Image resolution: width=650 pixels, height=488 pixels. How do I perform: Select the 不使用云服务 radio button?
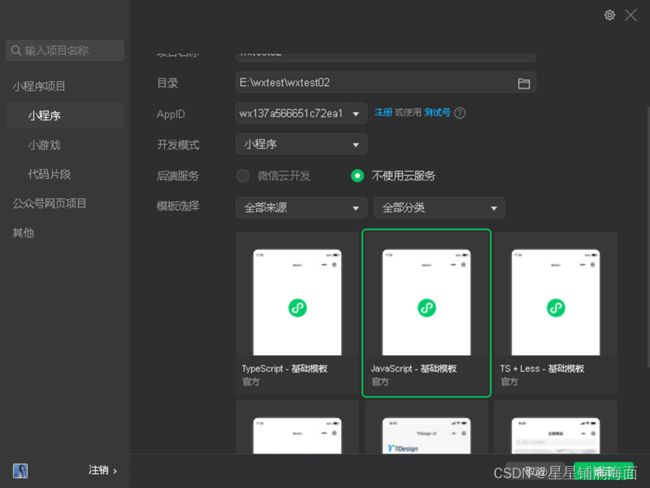(x=357, y=176)
